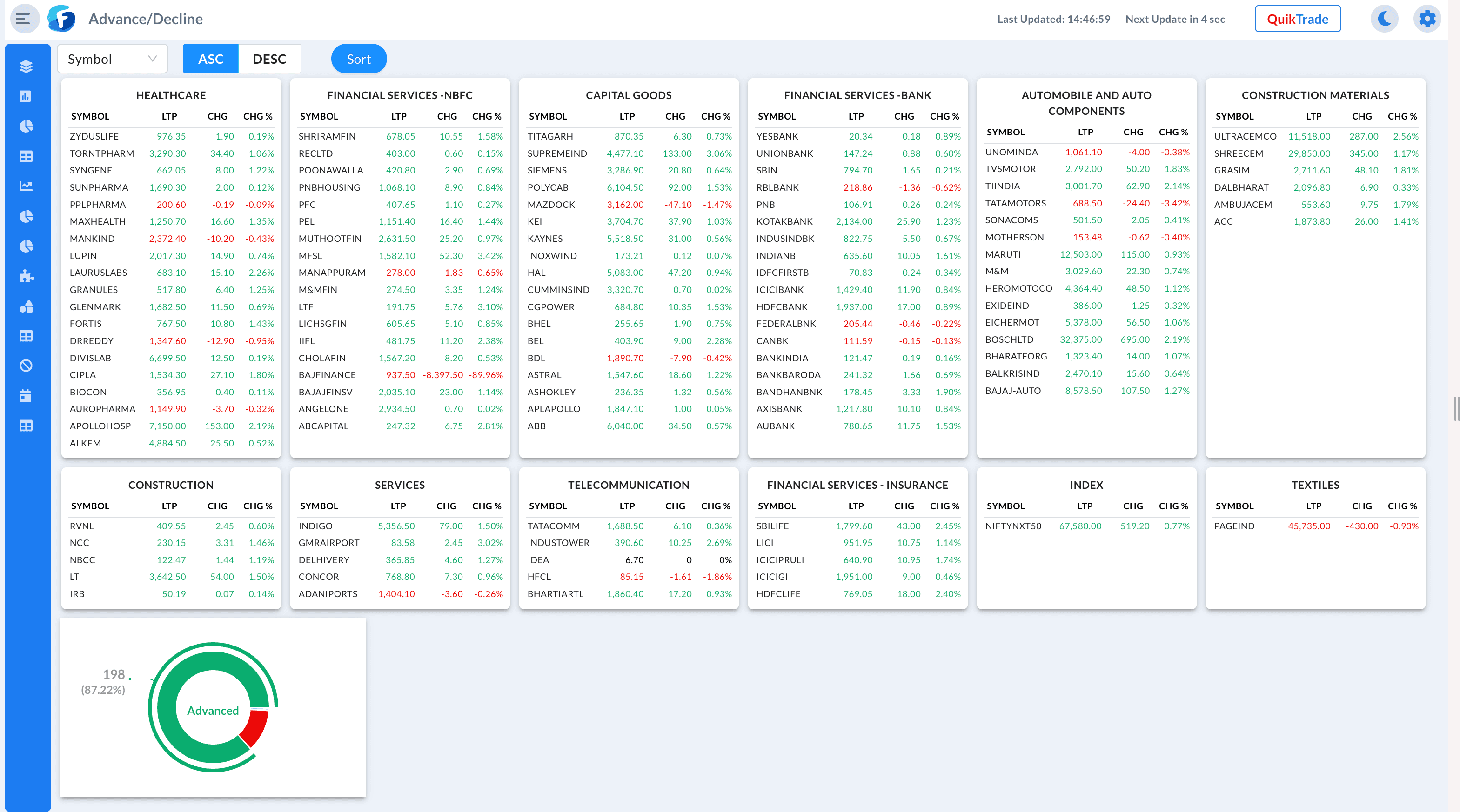Open the layers stack icon in sidebar

click(x=26, y=67)
